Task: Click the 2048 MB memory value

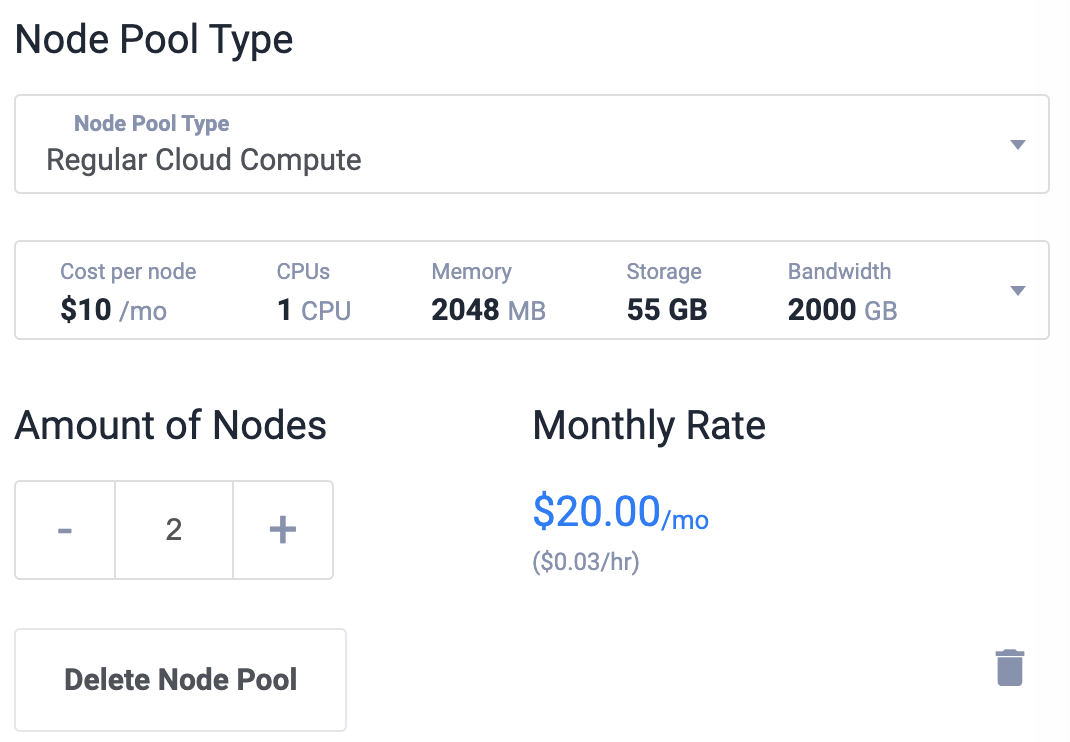Action: pyautogui.click(x=489, y=310)
